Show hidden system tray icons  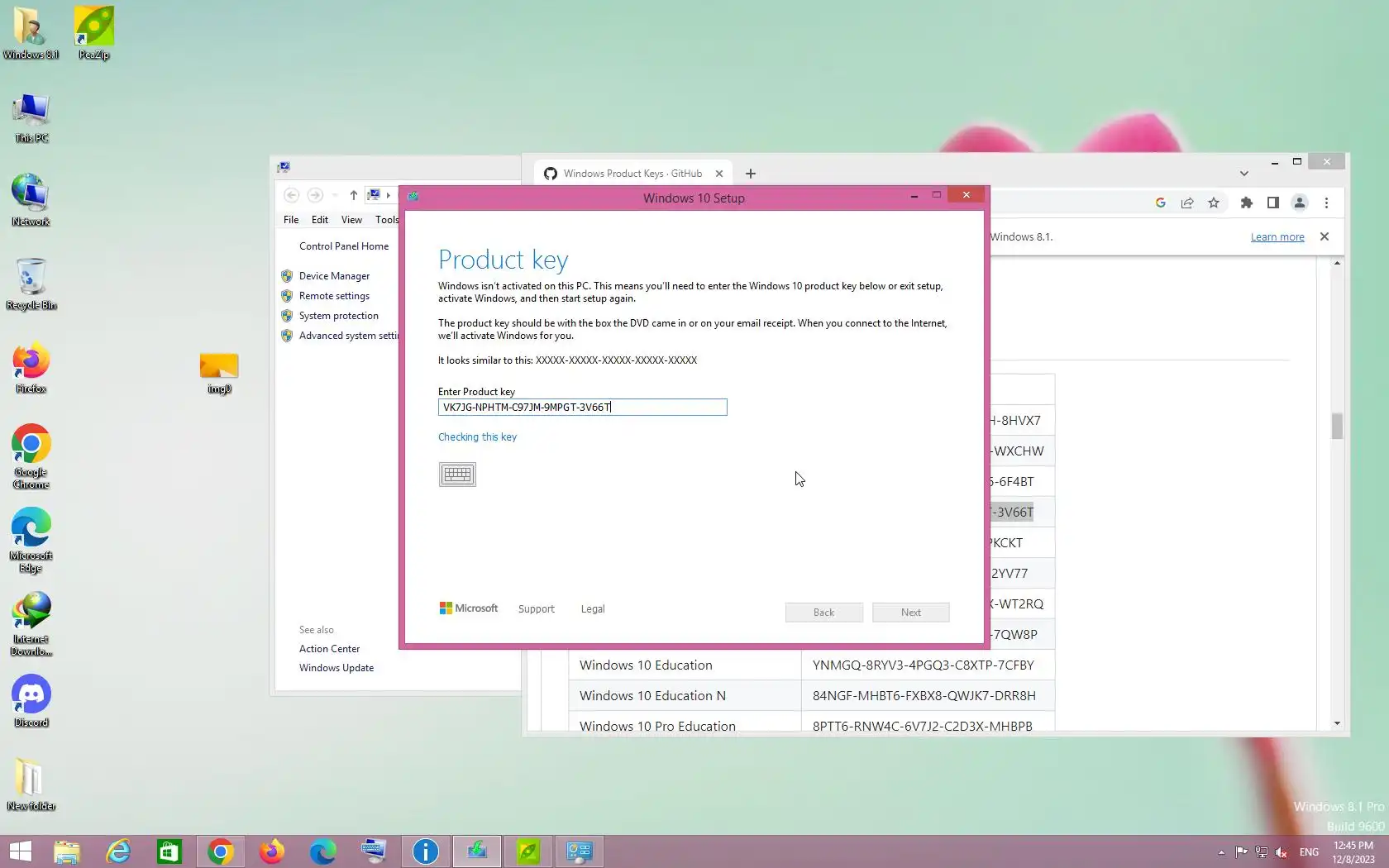tap(1221, 852)
